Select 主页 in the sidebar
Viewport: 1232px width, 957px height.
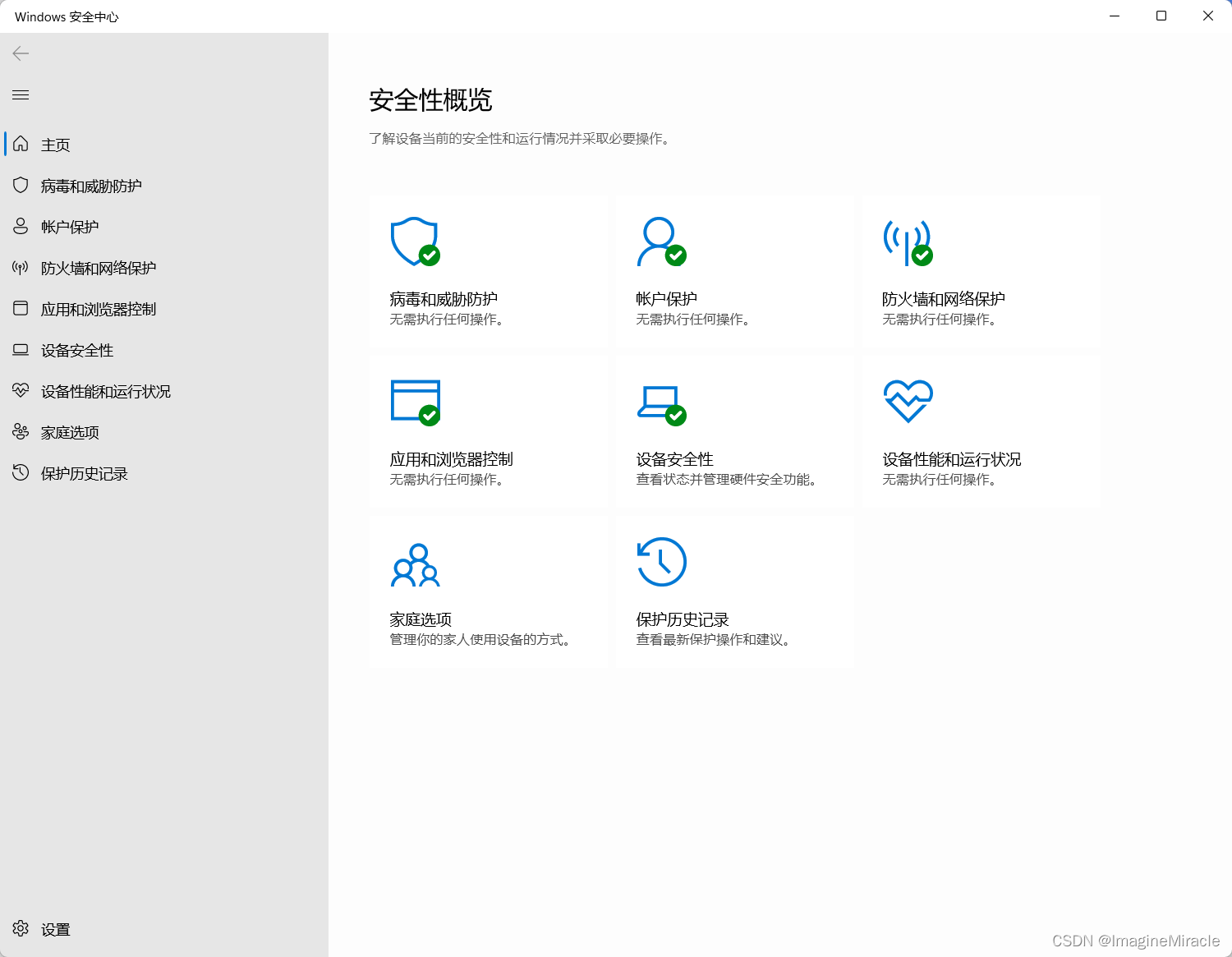[164, 145]
